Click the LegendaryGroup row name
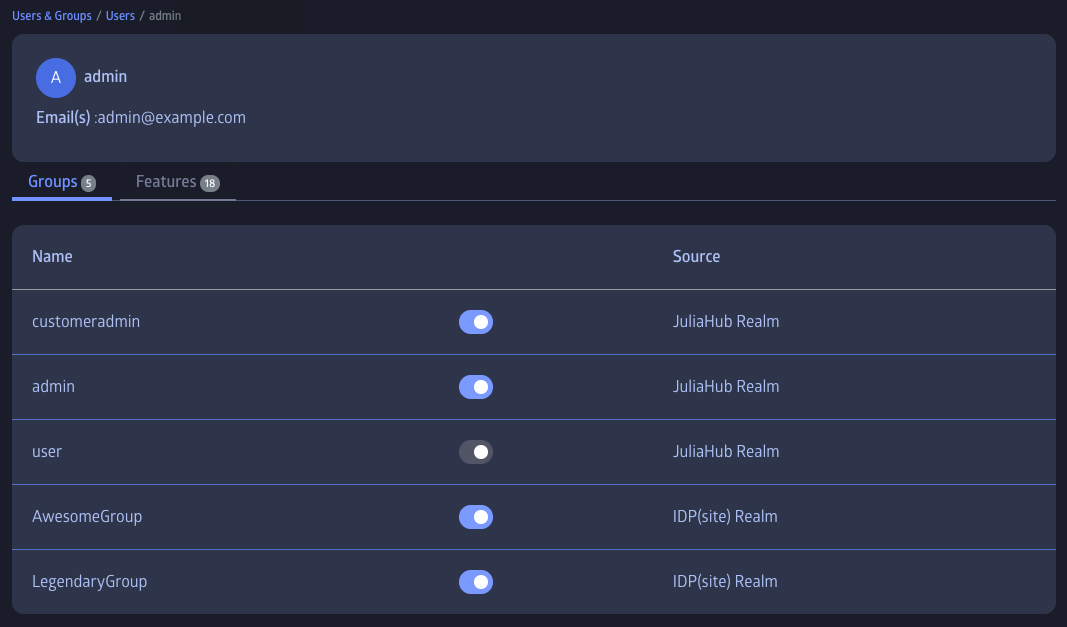1067x627 pixels. point(89,582)
